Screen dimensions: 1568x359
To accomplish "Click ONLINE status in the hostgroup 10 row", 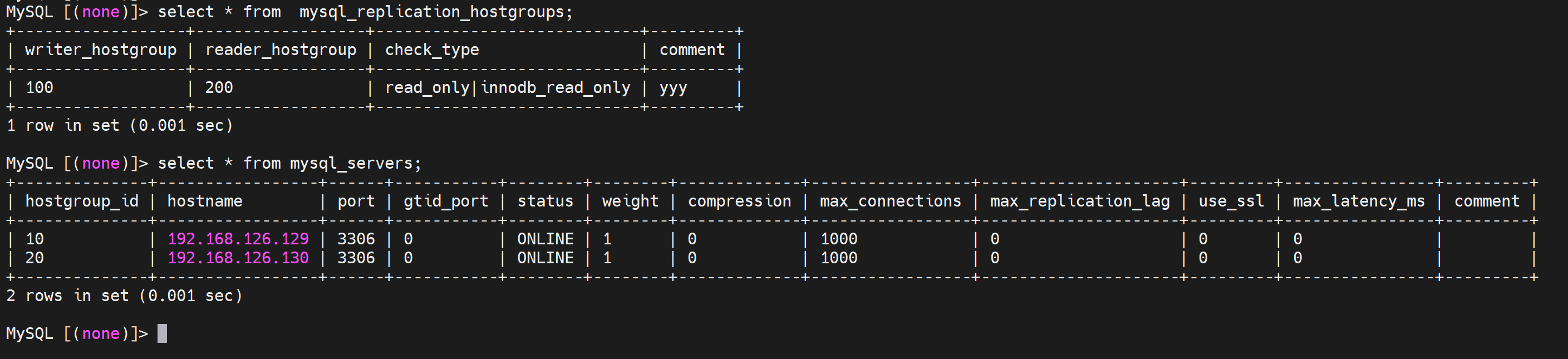I will click(545, 239).
